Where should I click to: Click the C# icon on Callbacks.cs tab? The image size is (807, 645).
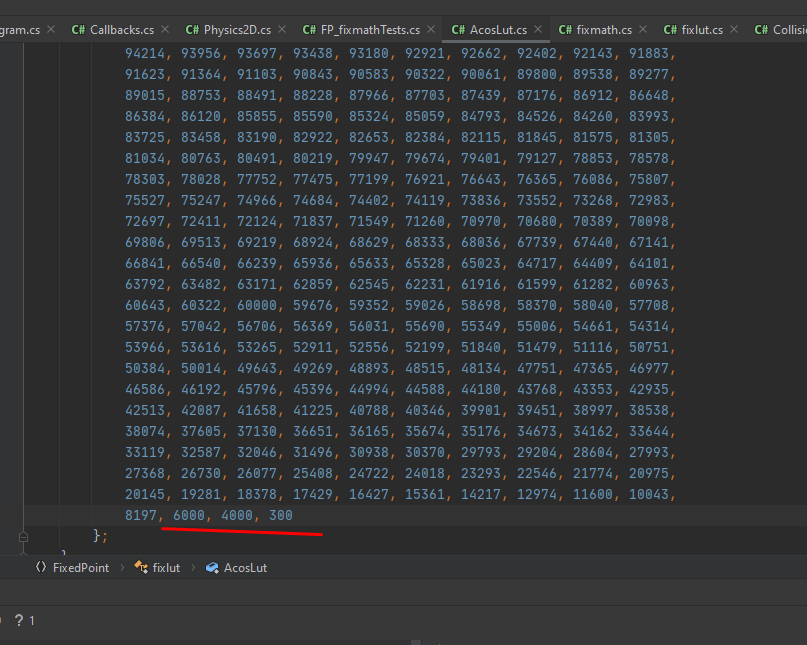tap(78, 30)
